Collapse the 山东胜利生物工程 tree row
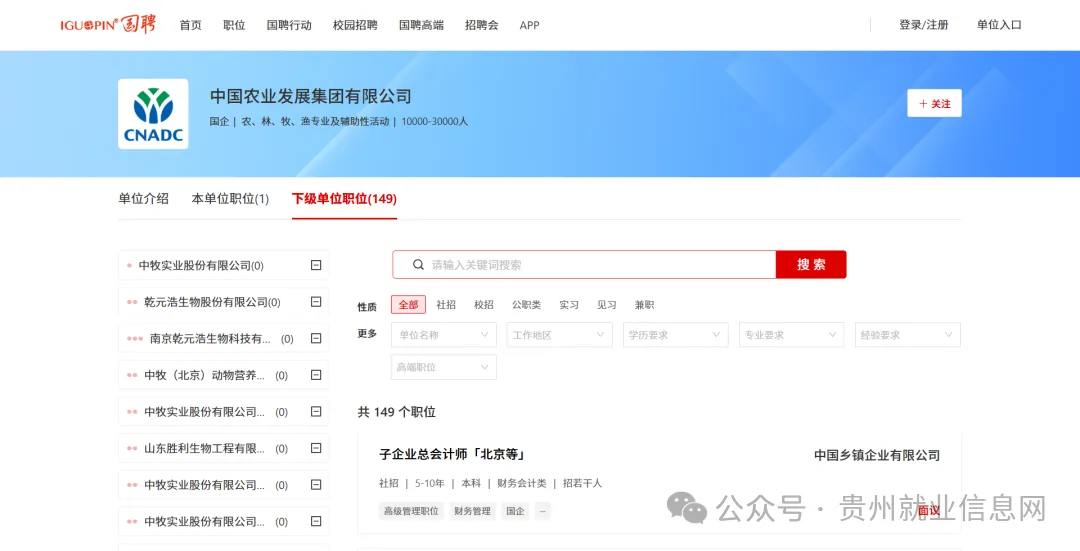Screen dimensions: 1080x551 316,448
